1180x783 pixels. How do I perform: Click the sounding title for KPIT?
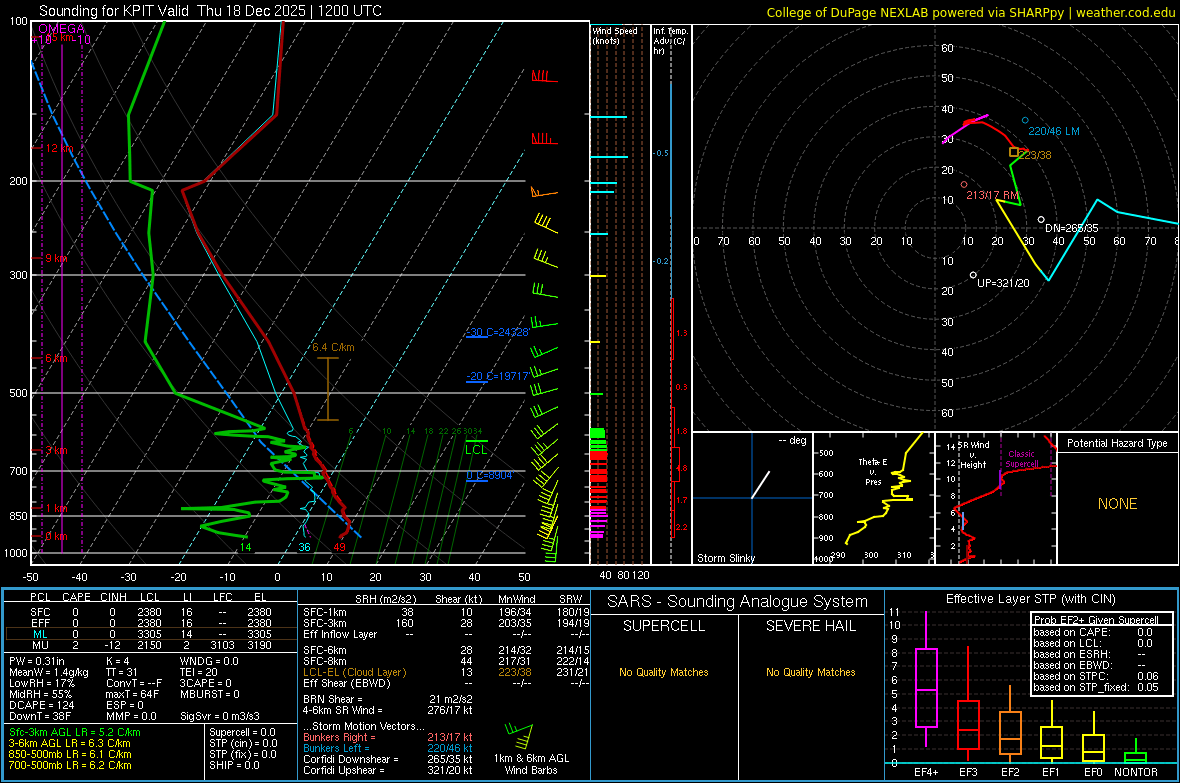[210, 11]
